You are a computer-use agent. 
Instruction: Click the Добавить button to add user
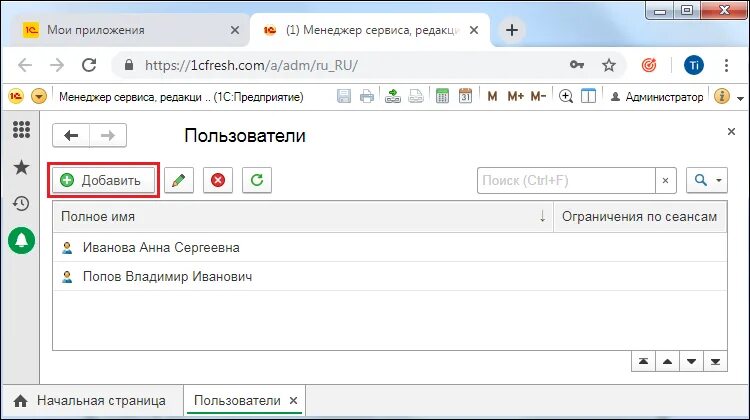click(103, 180)
